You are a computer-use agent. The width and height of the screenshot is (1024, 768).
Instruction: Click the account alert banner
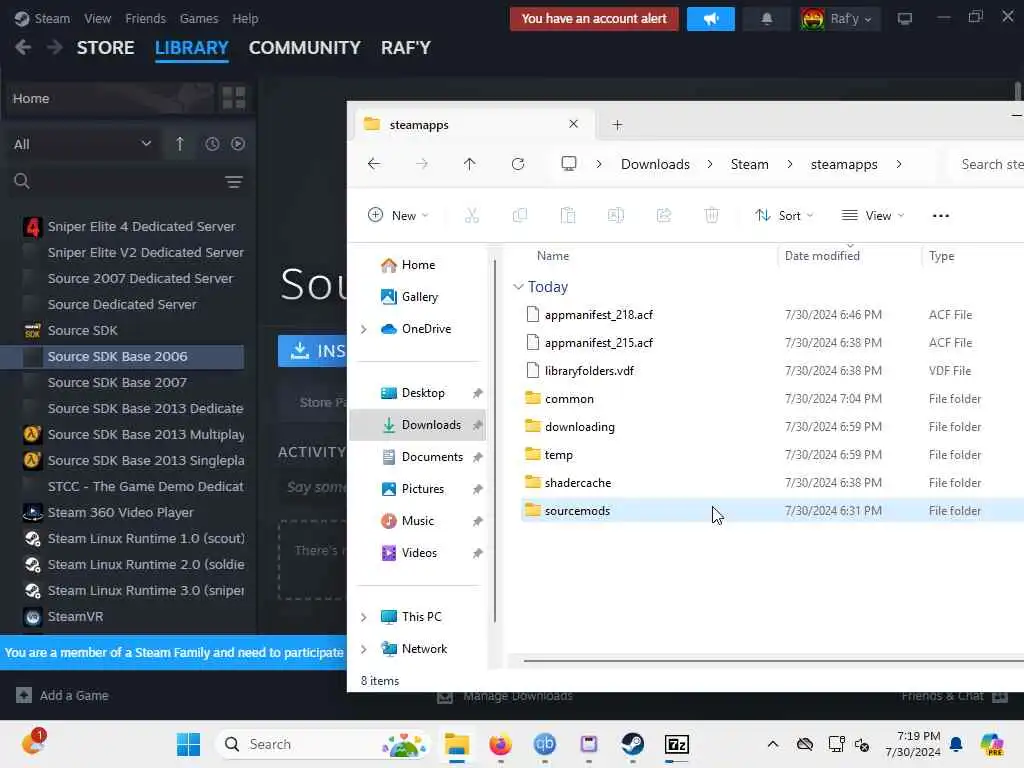point(594,19)
